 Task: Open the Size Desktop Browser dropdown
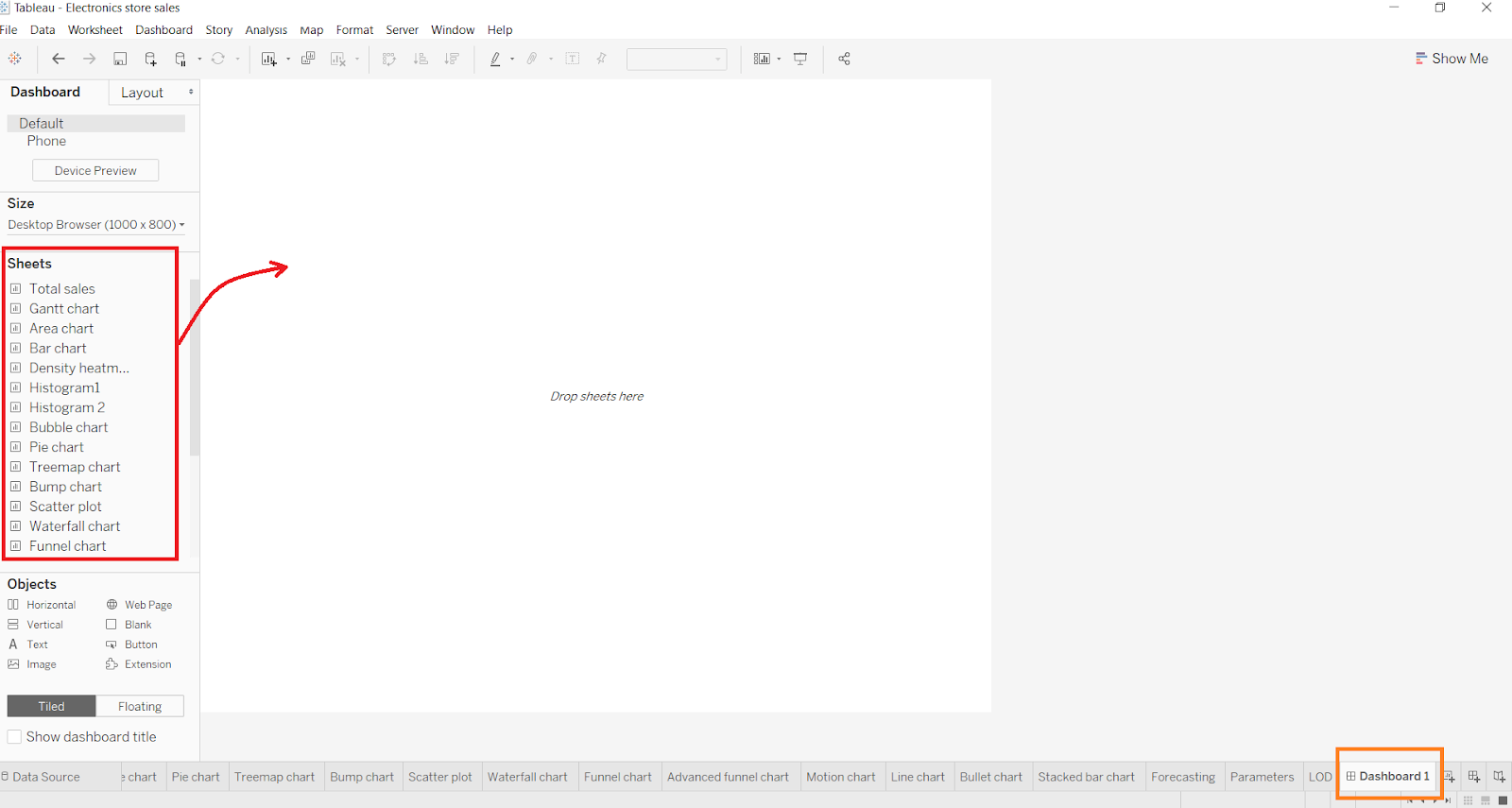pyautogui.click(x=96, y=225)
